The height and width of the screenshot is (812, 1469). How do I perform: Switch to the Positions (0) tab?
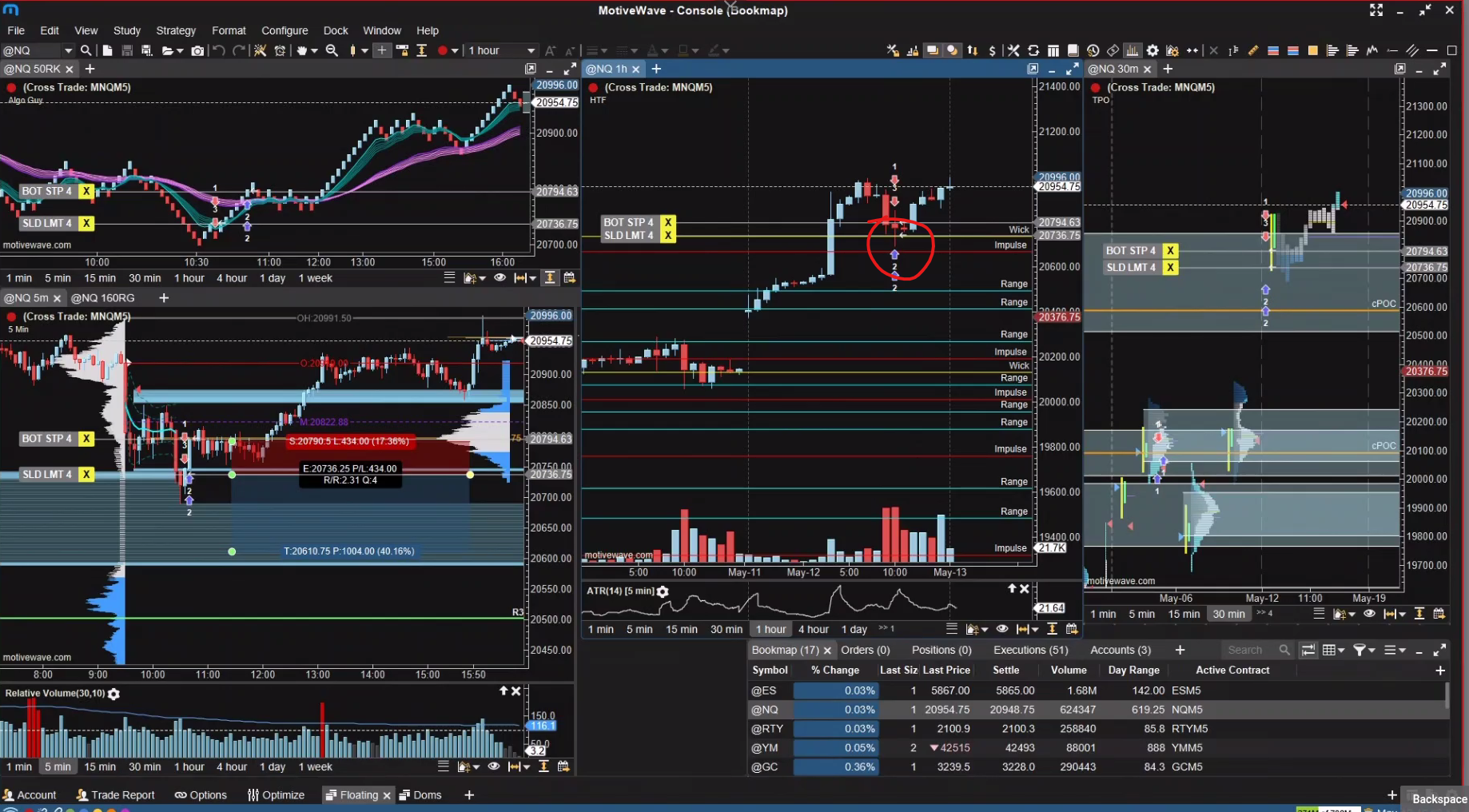coord(942,650)
